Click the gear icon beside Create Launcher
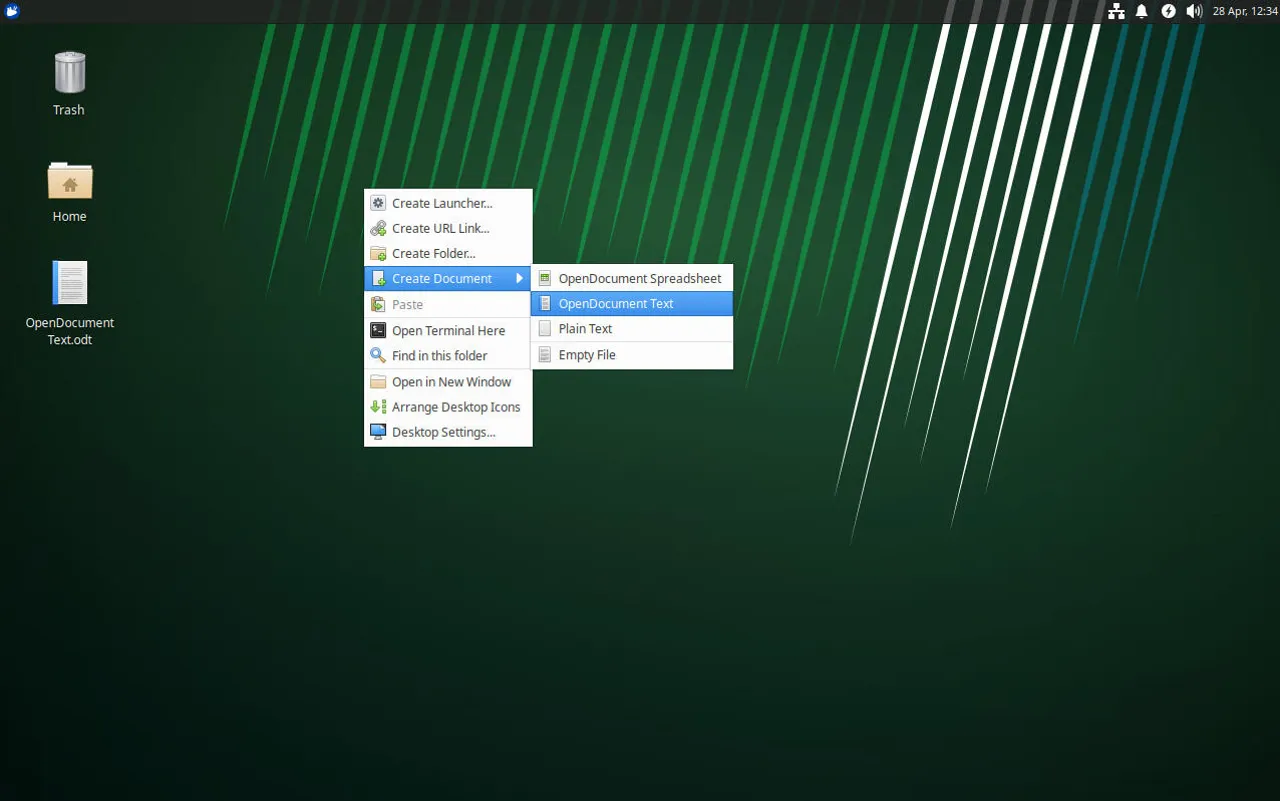The width and height of the screenshot is (1280, 801). 378,203
